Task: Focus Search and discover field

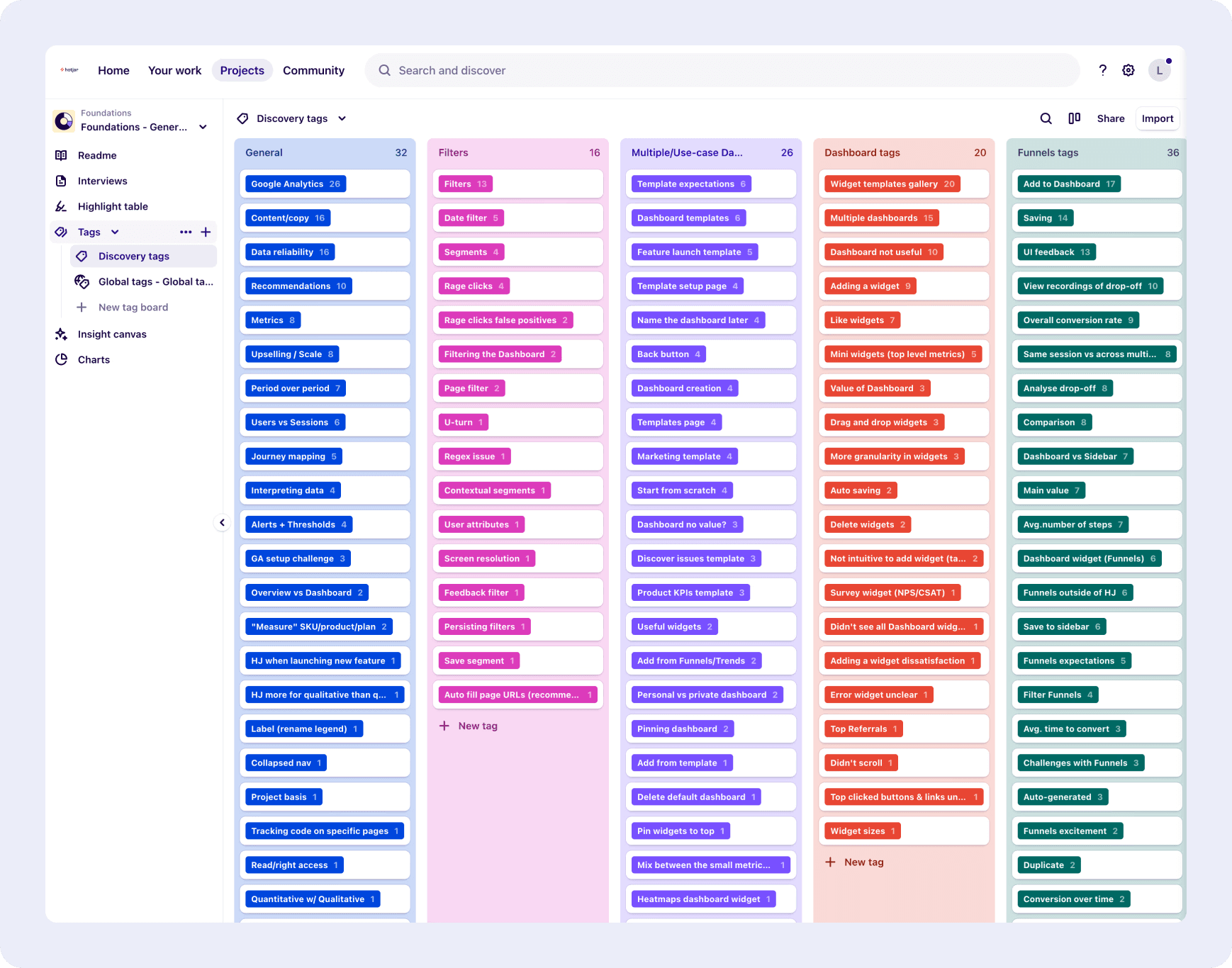Action: click(722, 70)
